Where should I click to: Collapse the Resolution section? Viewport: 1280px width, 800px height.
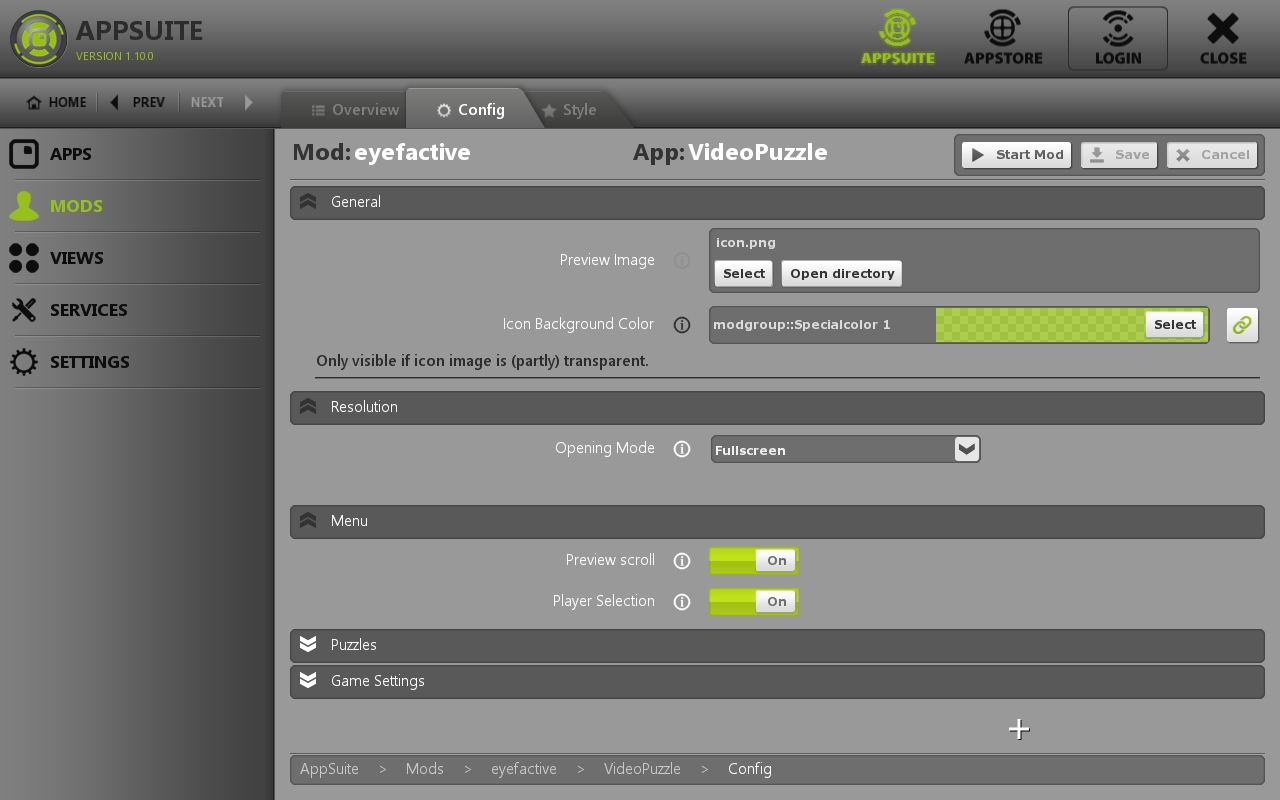click(777, 407)
